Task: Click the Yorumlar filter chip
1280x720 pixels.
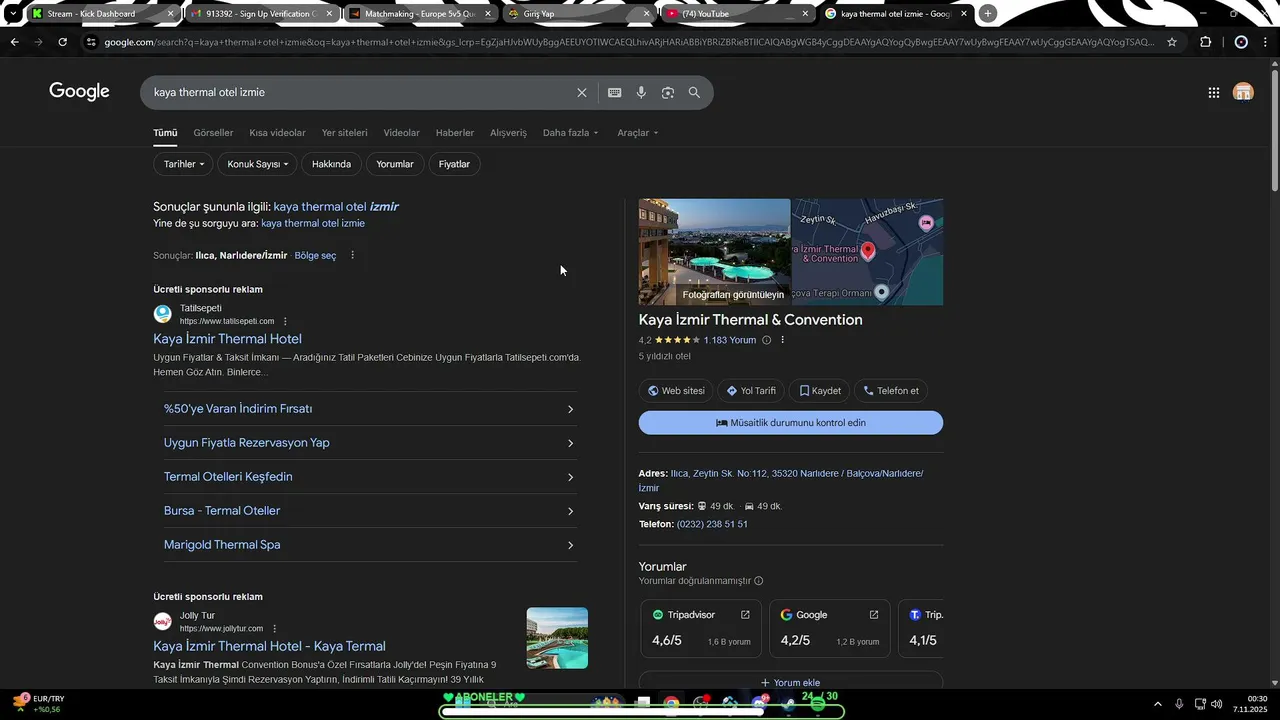Action: pos(395,164)
